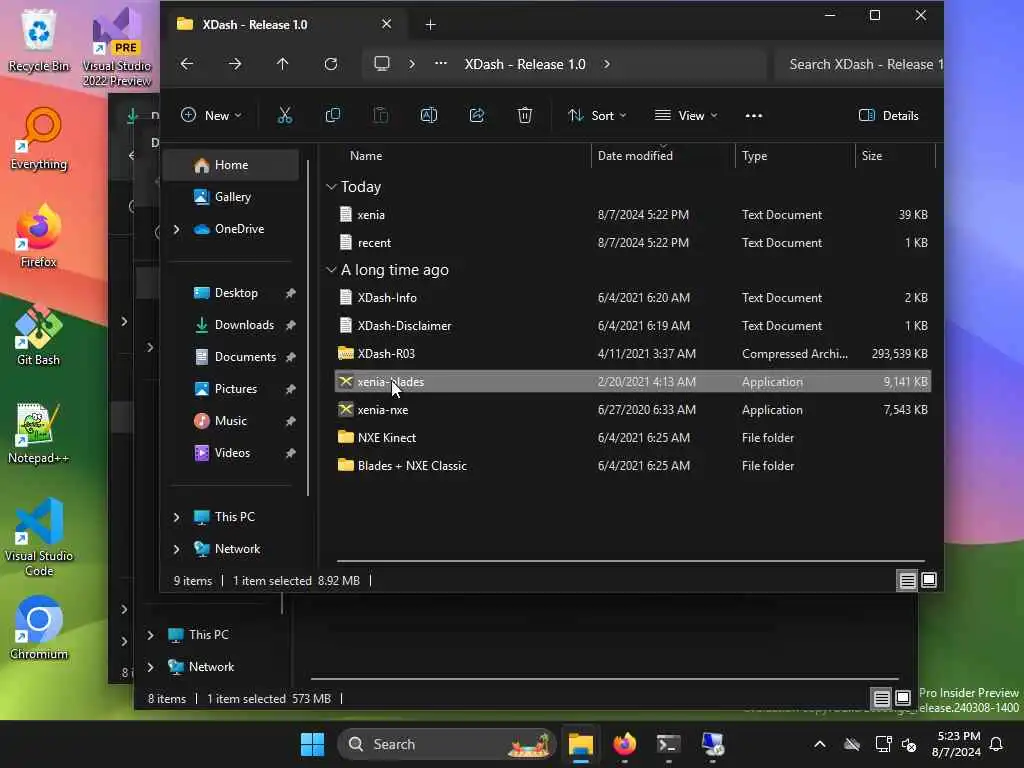
Task: Select the xenia-nxe application file
Action: click(x=632, y=410)
